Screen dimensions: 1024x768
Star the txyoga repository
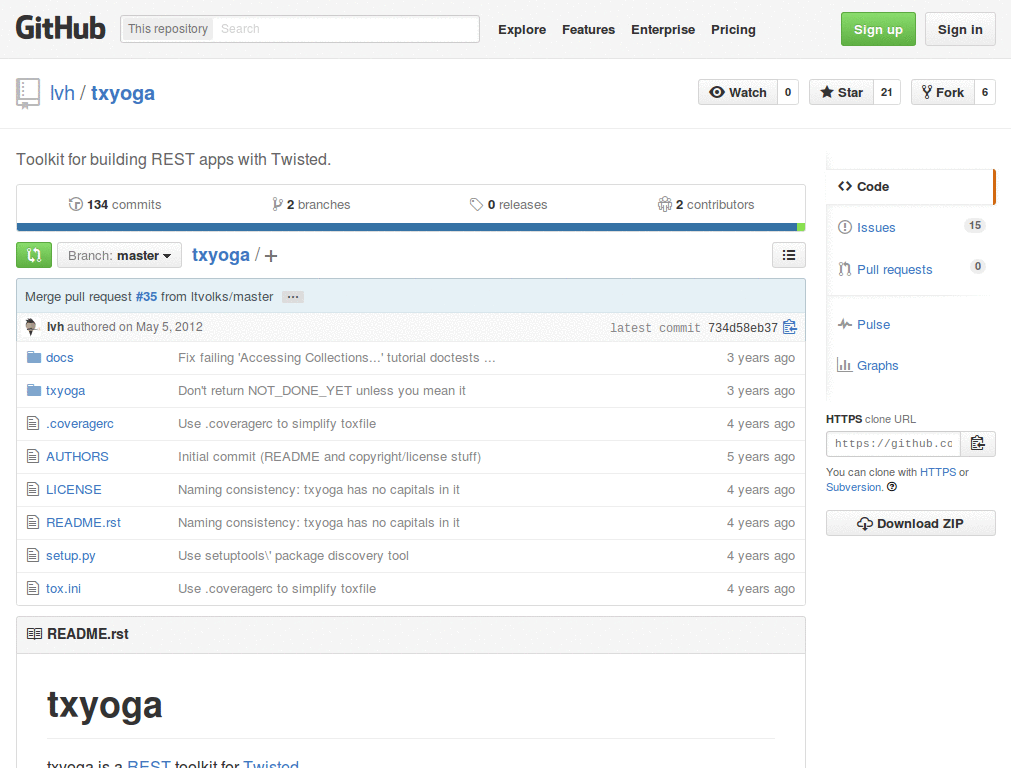point(842,92)
